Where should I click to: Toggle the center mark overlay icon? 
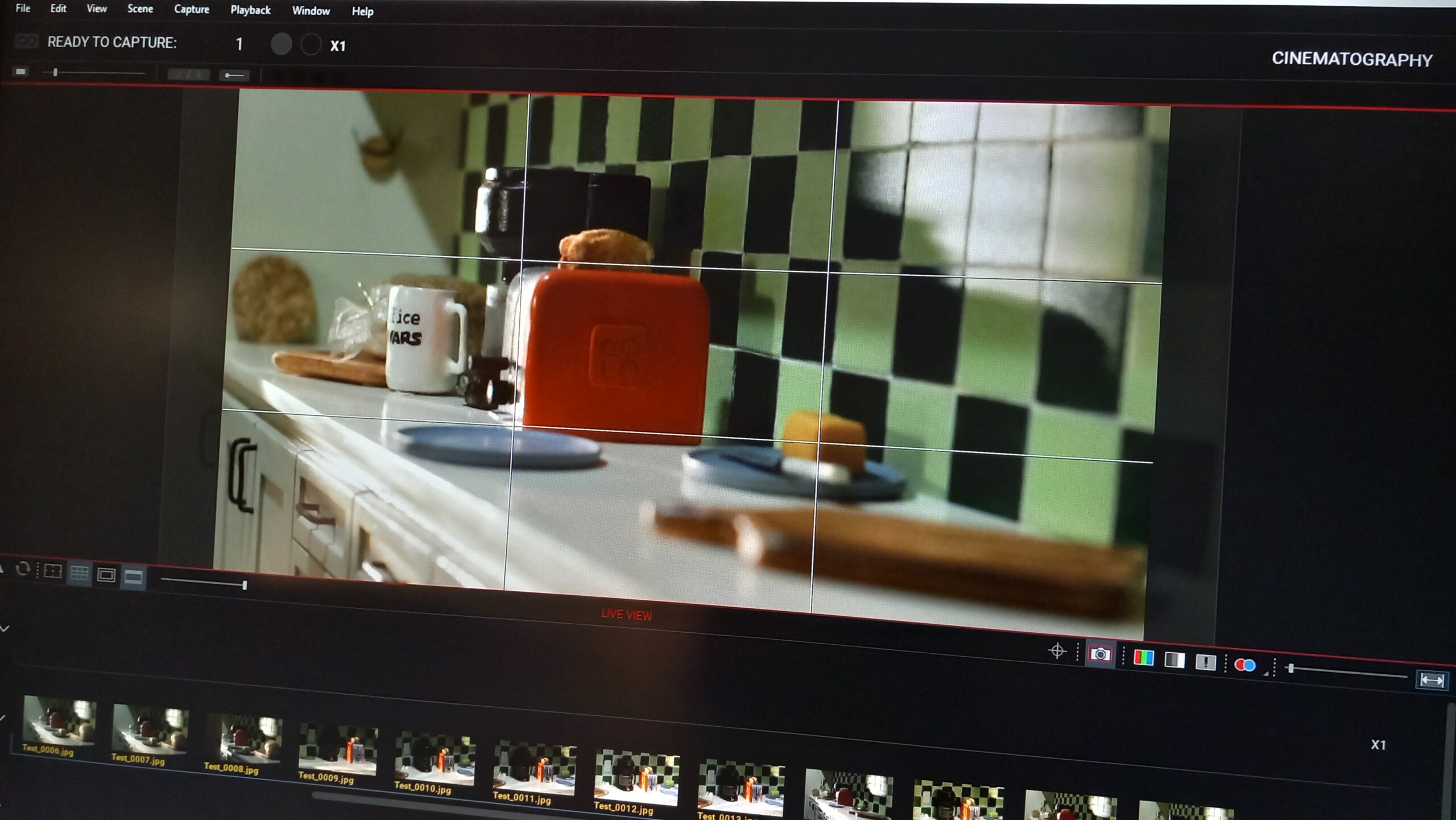(52, 571)
